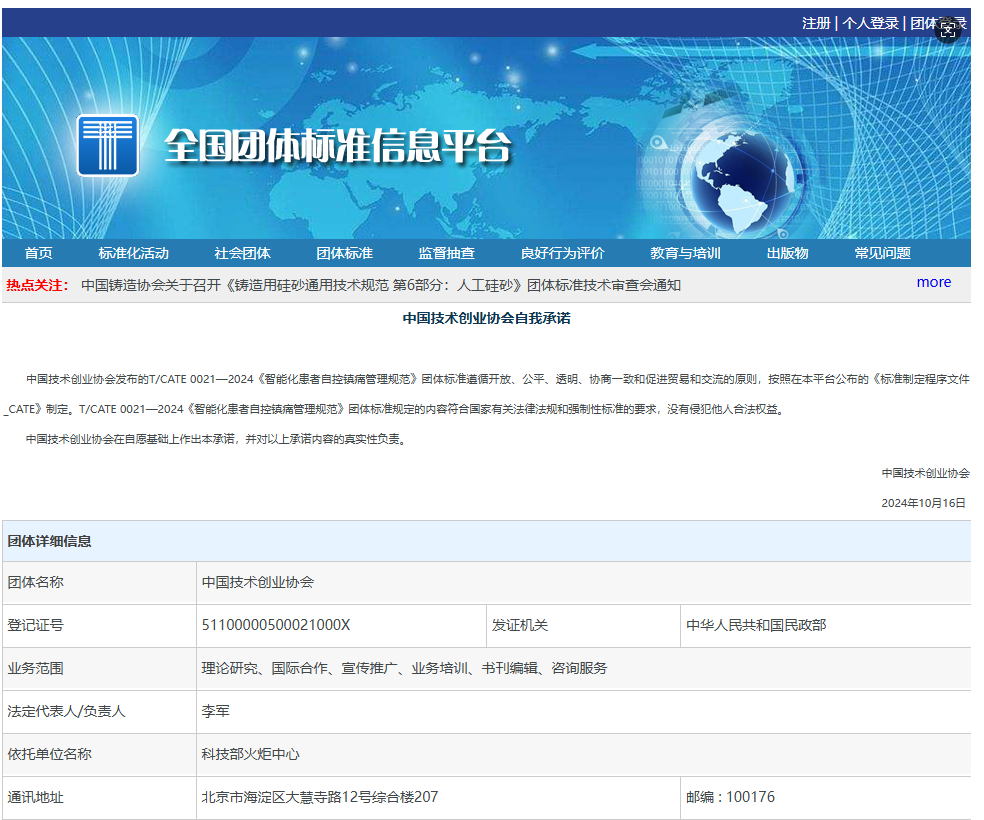Click the 业务范围 label cell

tap(99, 669)
